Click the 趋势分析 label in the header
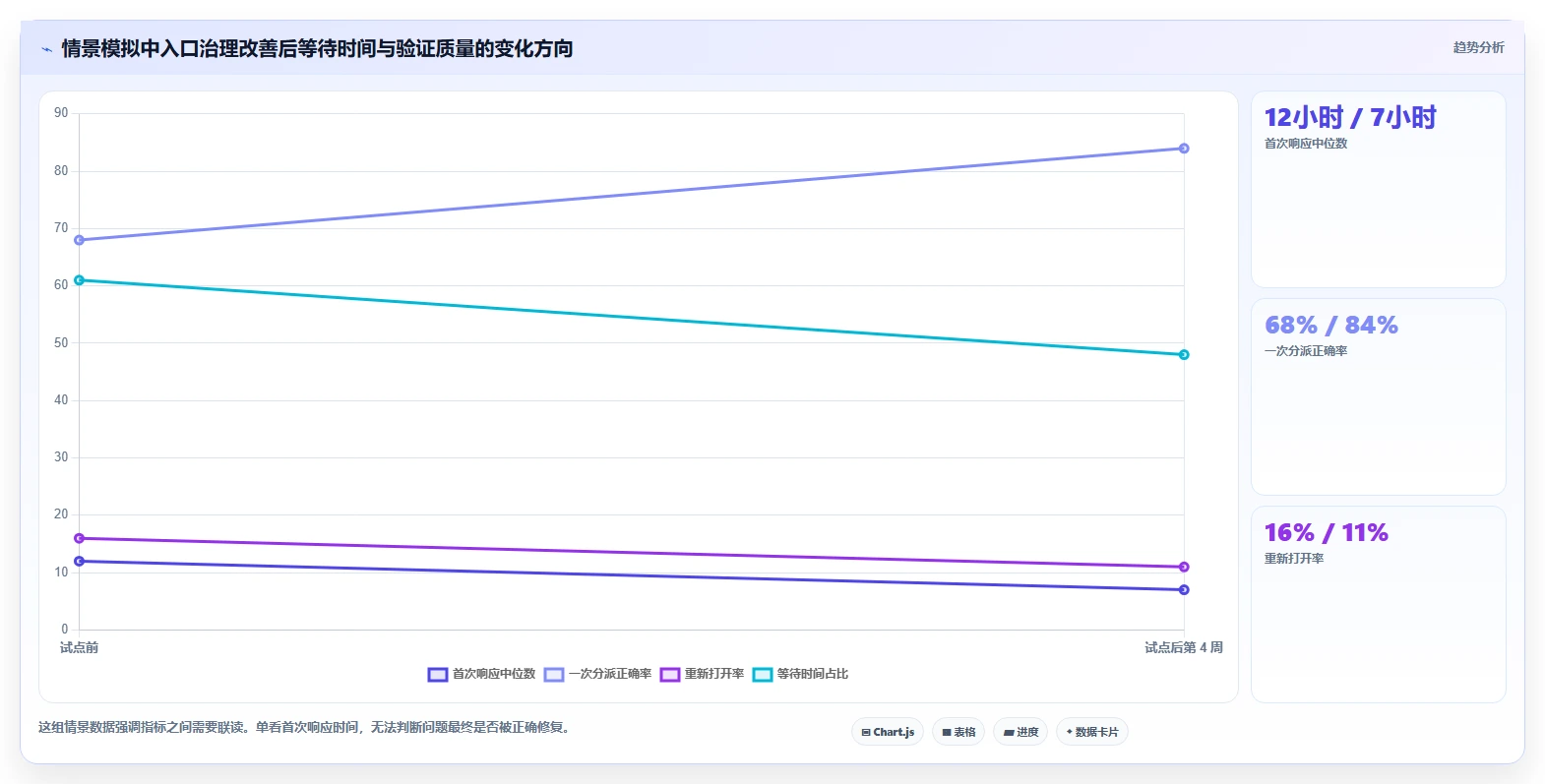Viewport: 1545px width, 784px height. pos(1478,47)
